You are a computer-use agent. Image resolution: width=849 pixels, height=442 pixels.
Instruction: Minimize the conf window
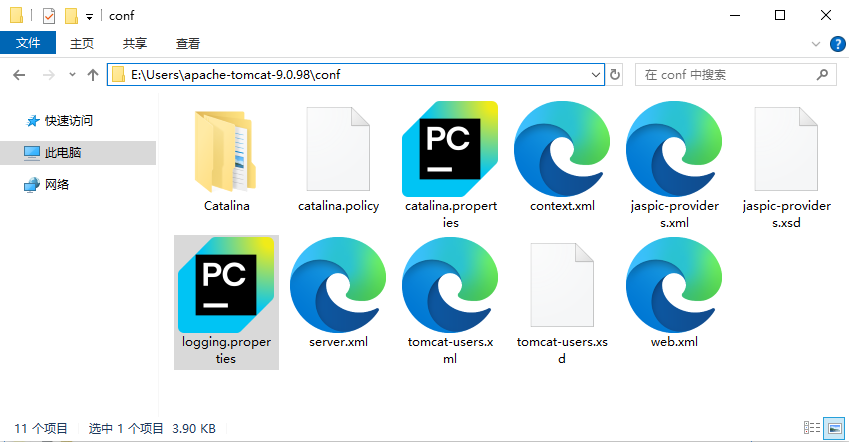[735, 15]
